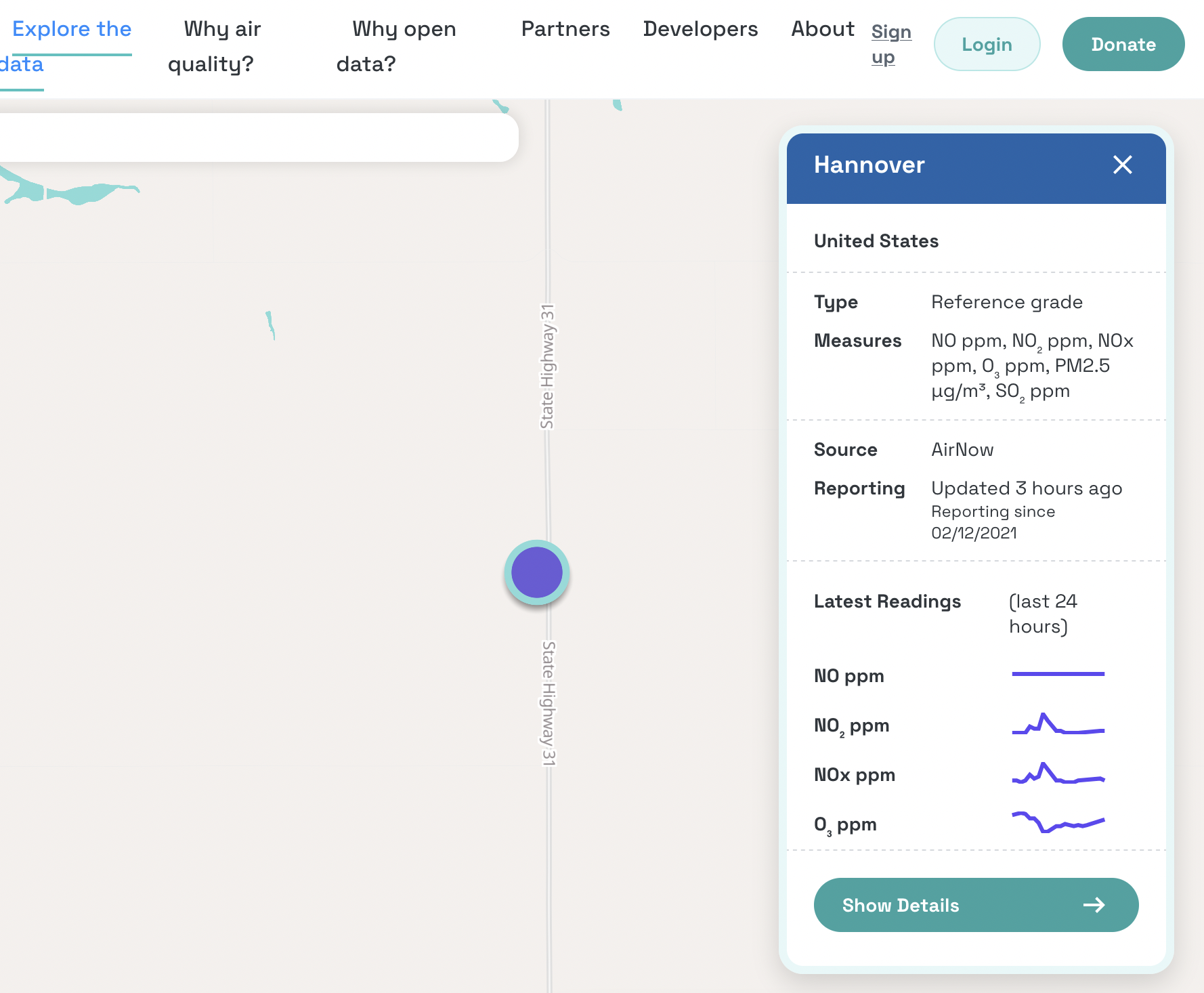
Task: Open the Developers menu item
Action: point(700,29)
